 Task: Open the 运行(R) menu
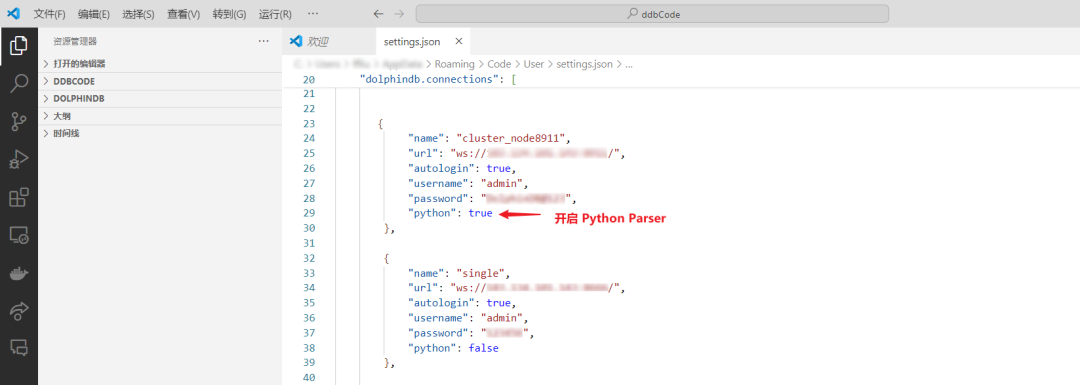[x=275, y=14]
